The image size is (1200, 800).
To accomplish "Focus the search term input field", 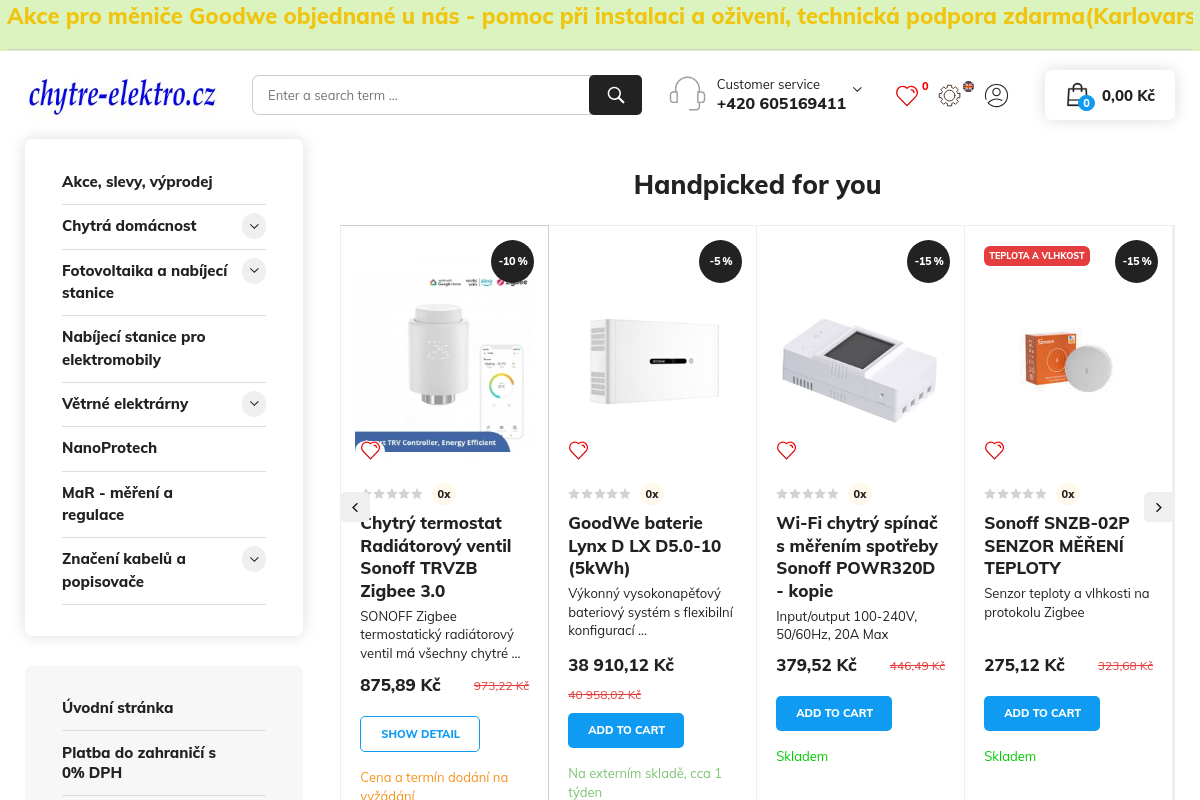I will tap(421, 95).
